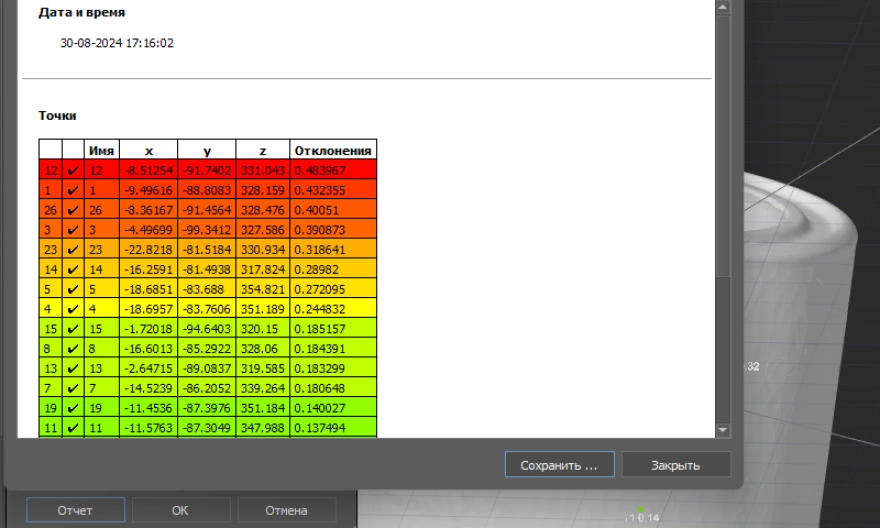This screenshot has height=528, width=880.
Task: Toggle the checkmark for point 23
Action: (x=72, y=246)
